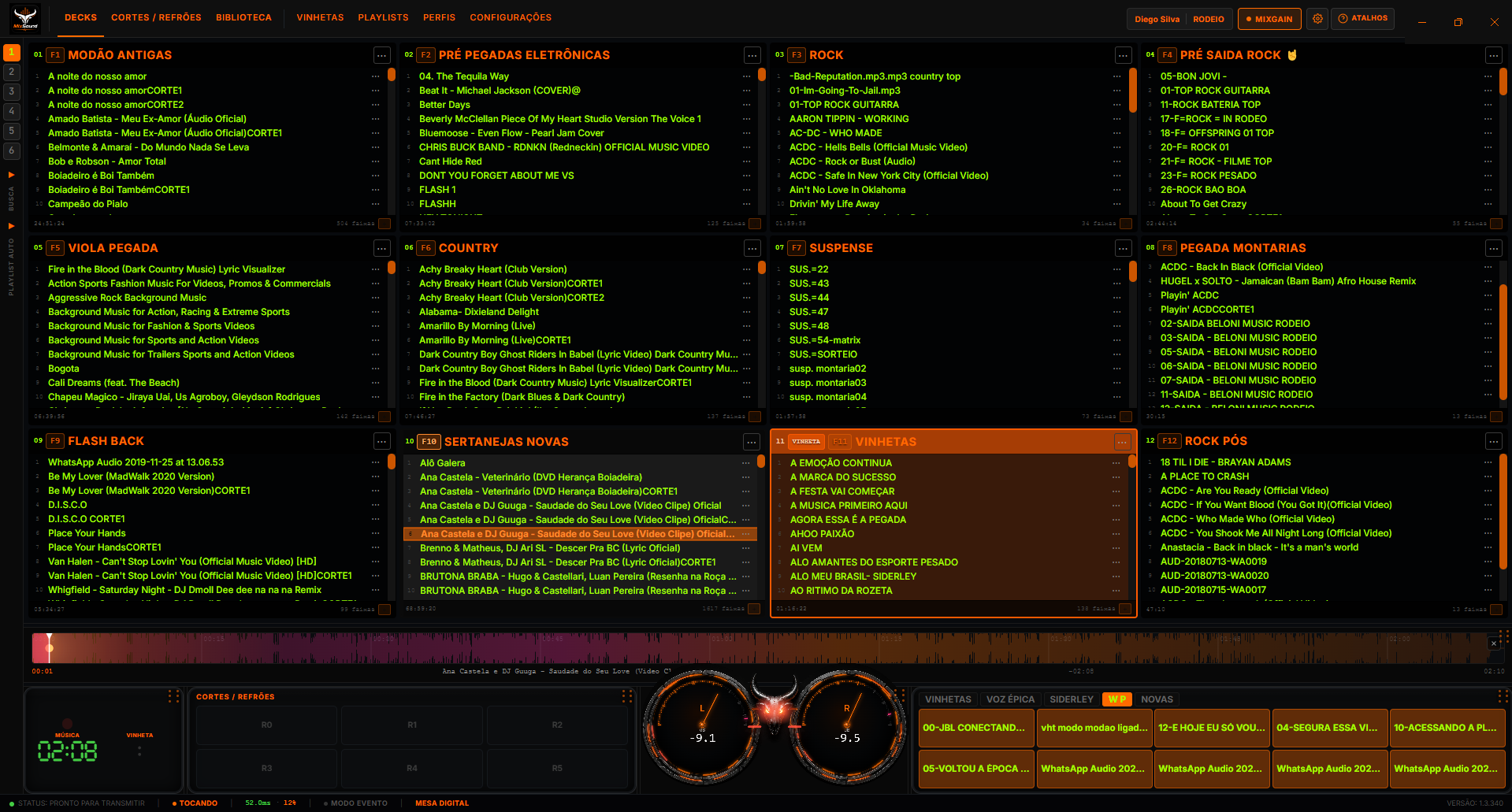The image size is (1512, 812).
Task: Open the more options button of PRÉ PEGADAS ELETRÔNICAS deck
Action: click(752, 55)
